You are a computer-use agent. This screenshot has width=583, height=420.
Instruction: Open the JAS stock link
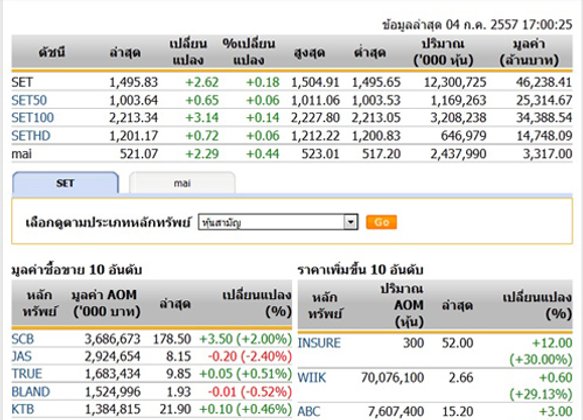[x=21, y=356]
